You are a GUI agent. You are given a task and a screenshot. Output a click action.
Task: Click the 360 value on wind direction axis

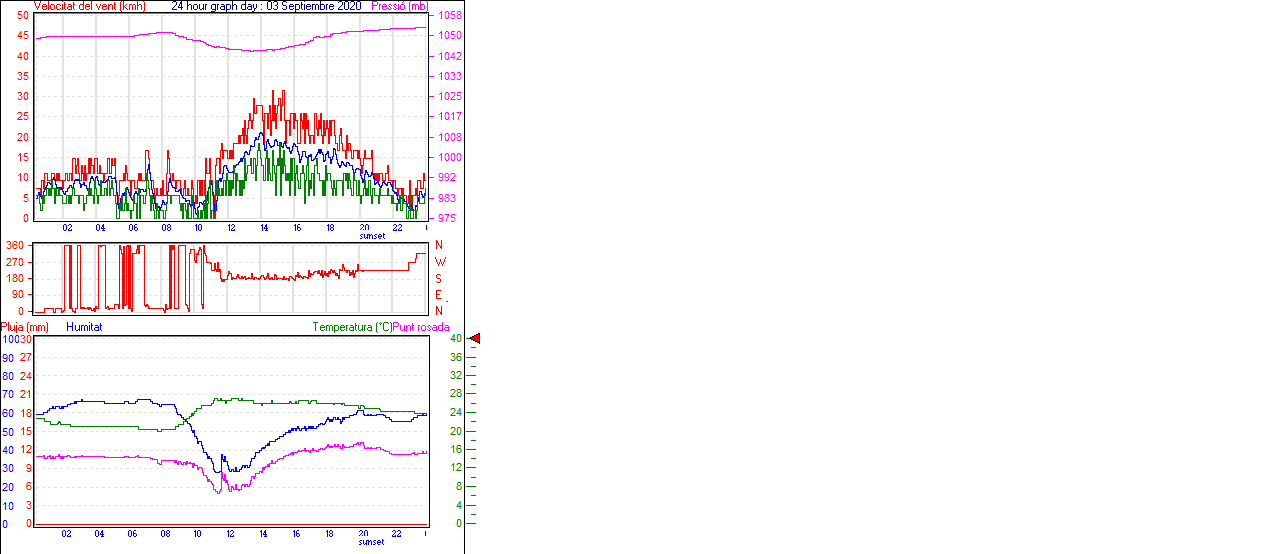(15, 245)
